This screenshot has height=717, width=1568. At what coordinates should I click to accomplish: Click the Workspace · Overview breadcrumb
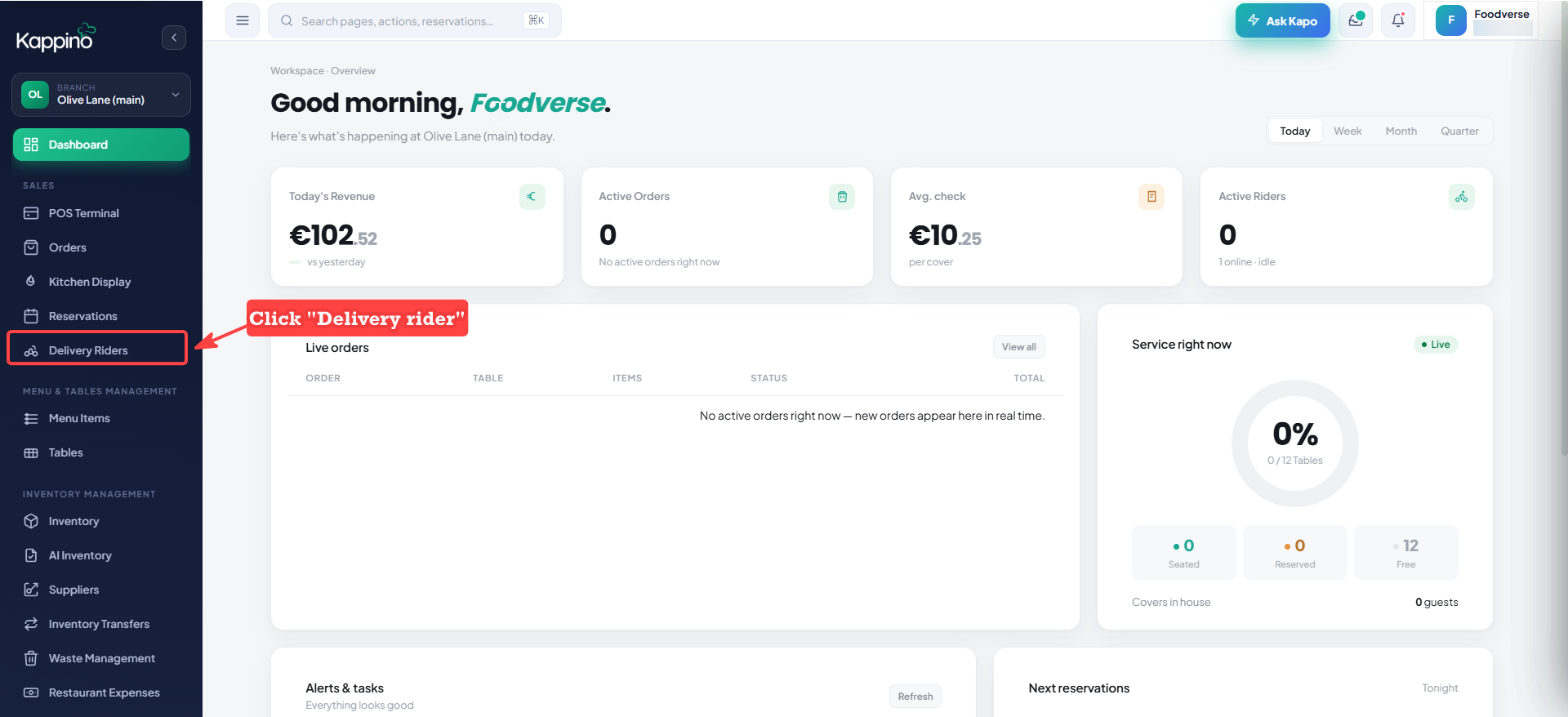click(x=323, y=71)
